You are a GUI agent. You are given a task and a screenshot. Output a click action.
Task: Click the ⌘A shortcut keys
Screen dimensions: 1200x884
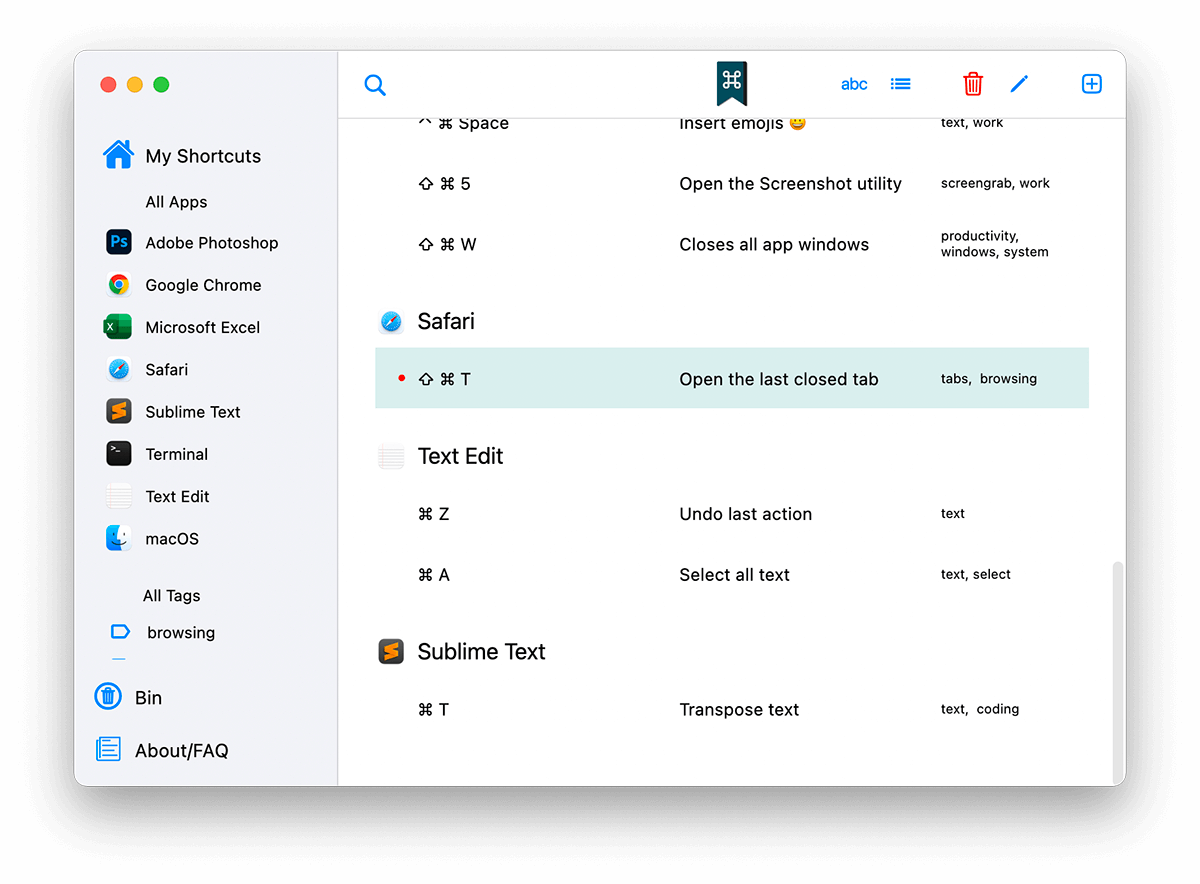coord(433,575)
